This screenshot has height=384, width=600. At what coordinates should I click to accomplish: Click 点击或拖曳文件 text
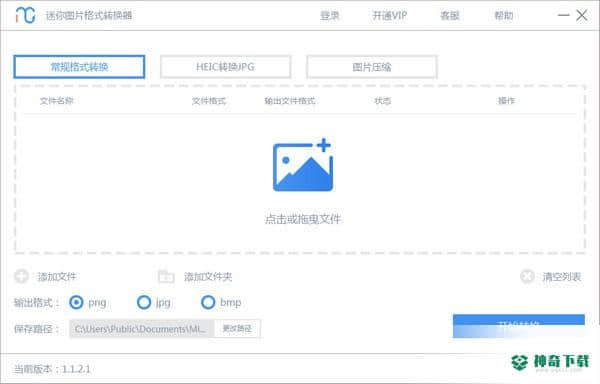pos(303,219)
